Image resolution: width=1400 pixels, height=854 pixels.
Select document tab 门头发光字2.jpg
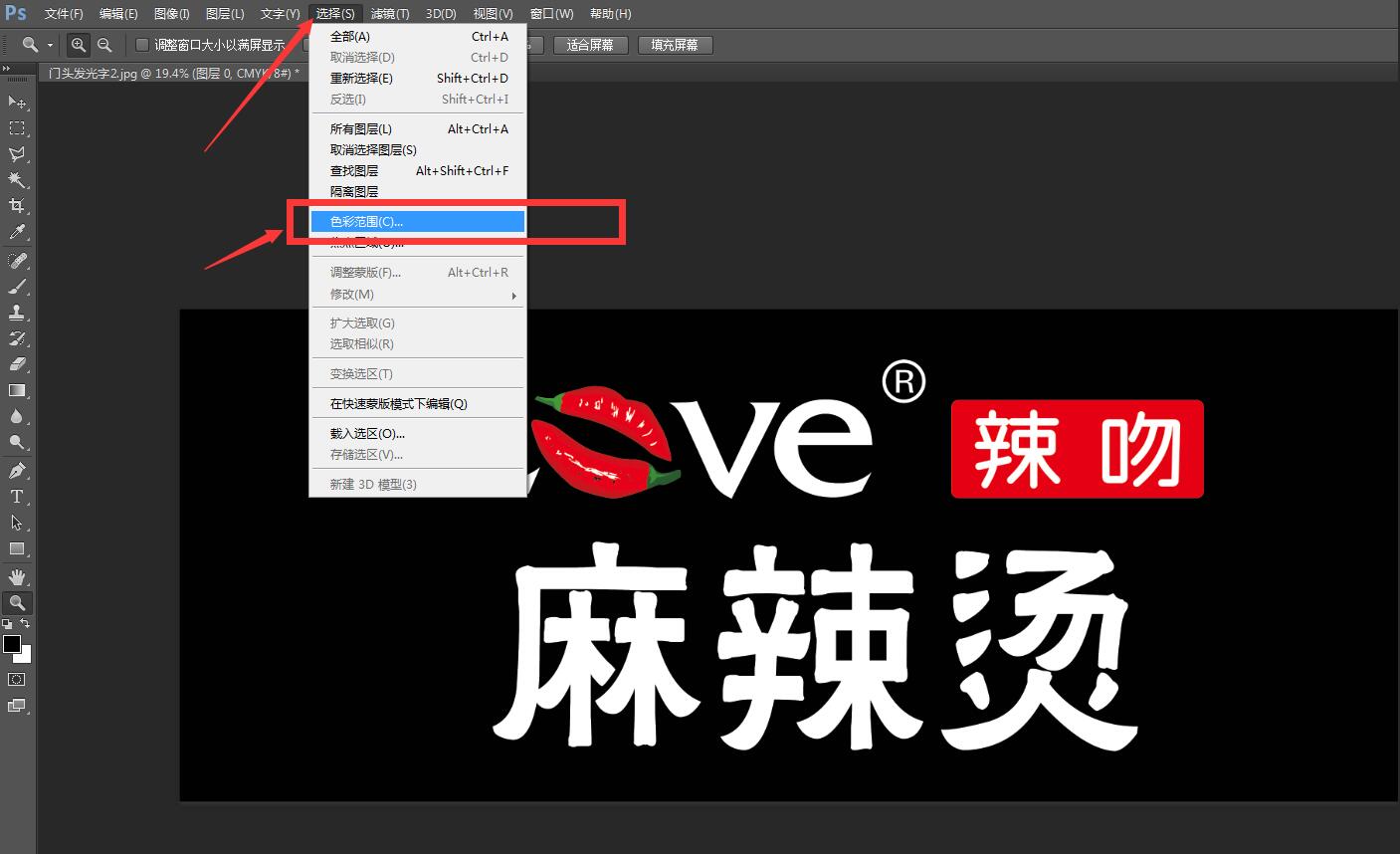click(173, 73)
